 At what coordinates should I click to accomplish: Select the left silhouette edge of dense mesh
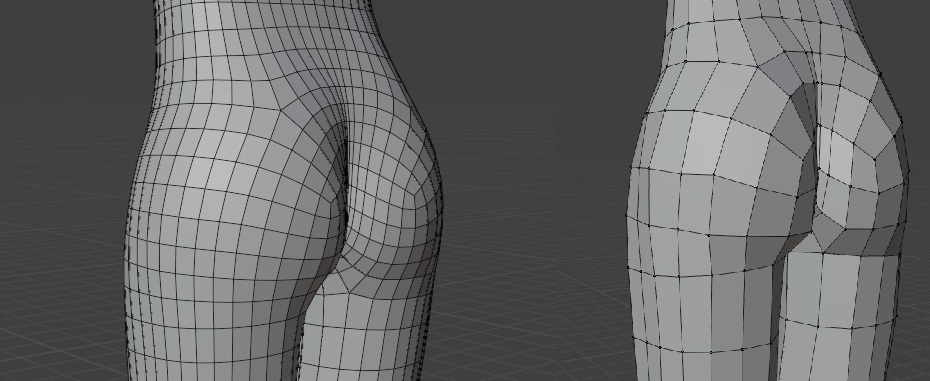132,237
